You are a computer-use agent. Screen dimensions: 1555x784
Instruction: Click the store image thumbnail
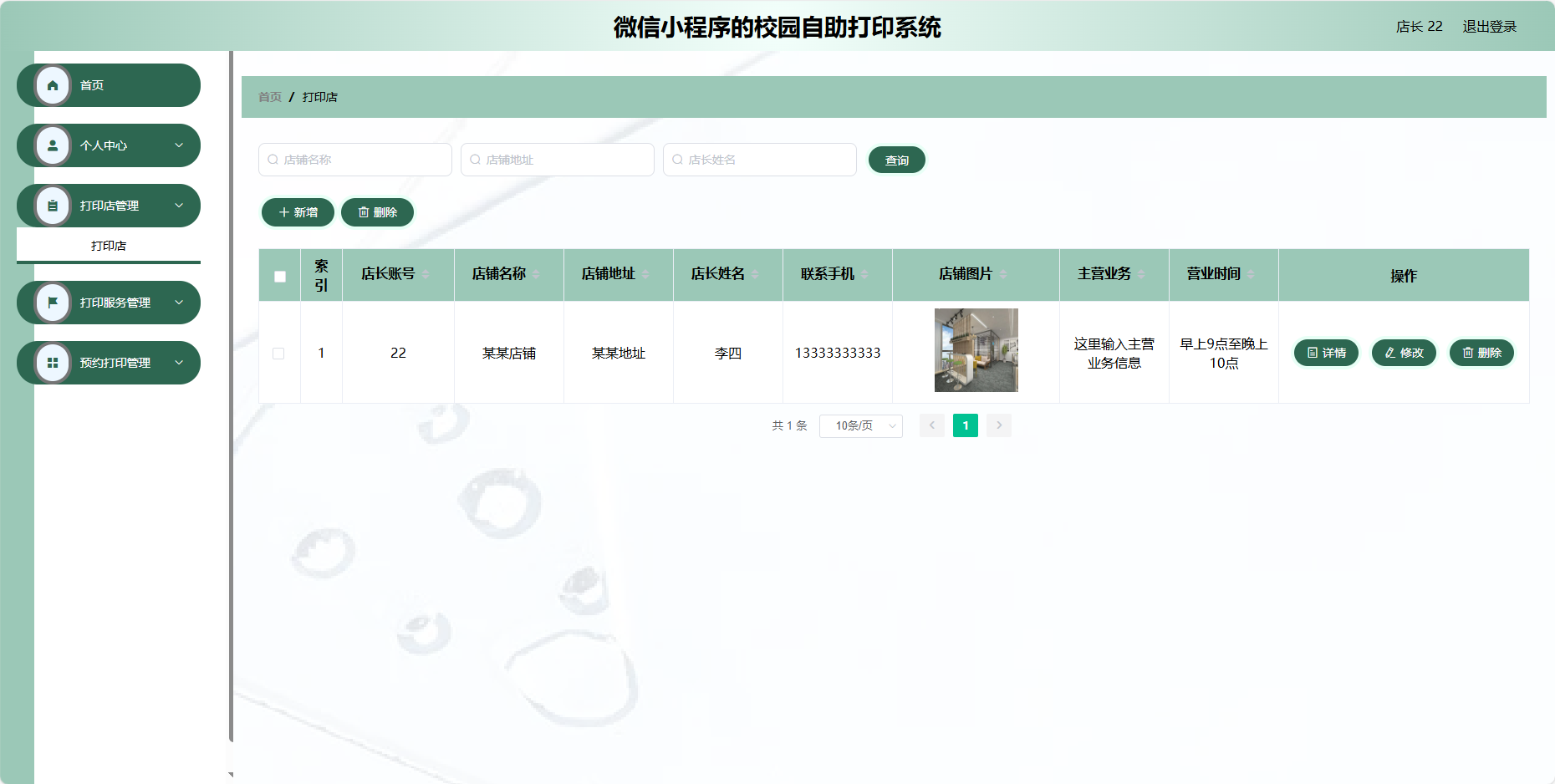click(976, 350)
